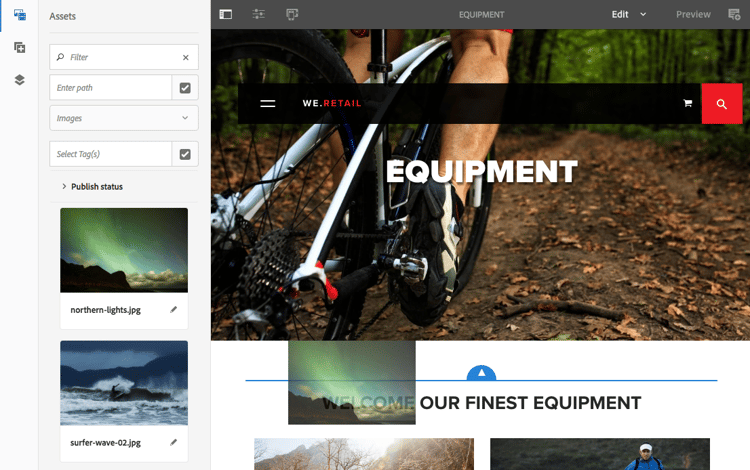Screen dimensions: 750x470
Task: Click the surfer-wave-02.jpg file name
Action: coord(105,443)
